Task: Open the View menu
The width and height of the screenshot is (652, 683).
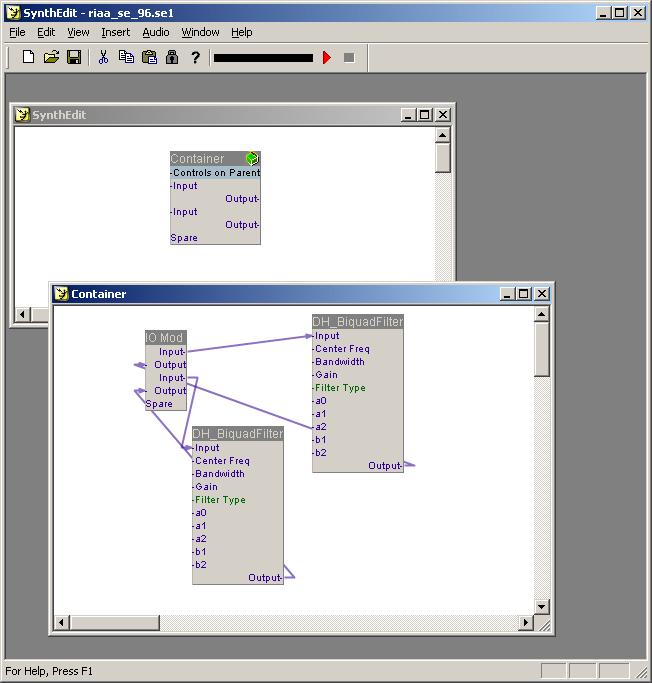Action: 78,32
